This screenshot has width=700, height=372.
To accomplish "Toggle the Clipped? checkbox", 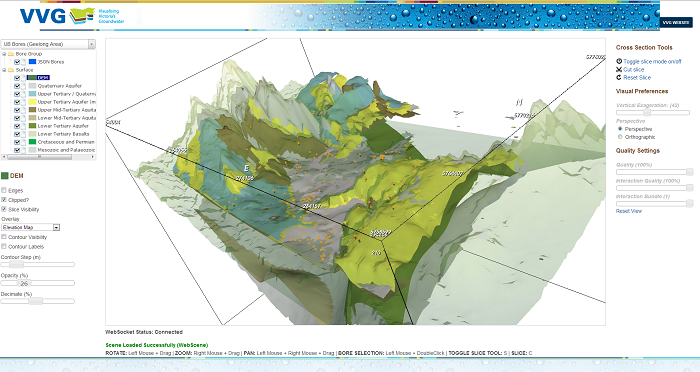I will [4, 200].
